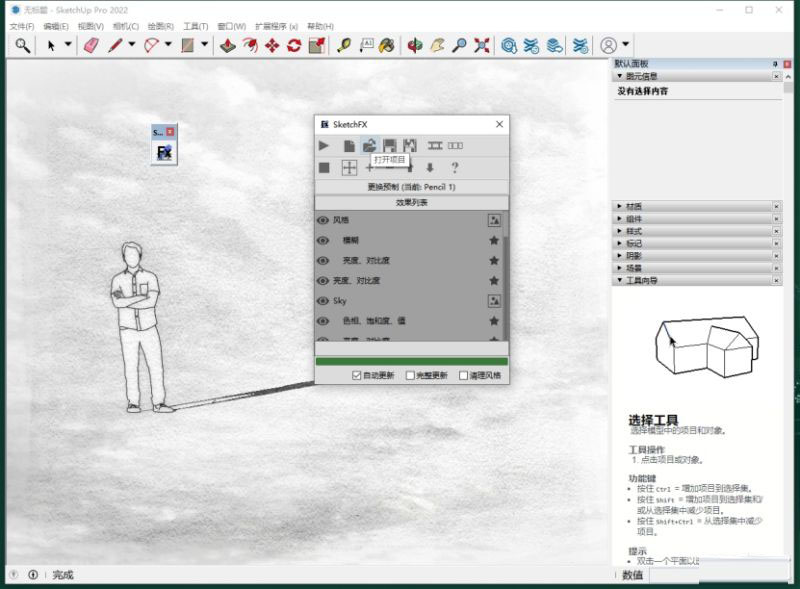Open the 编辑(E) menu
800x589 pixels.
pos(56,26)
